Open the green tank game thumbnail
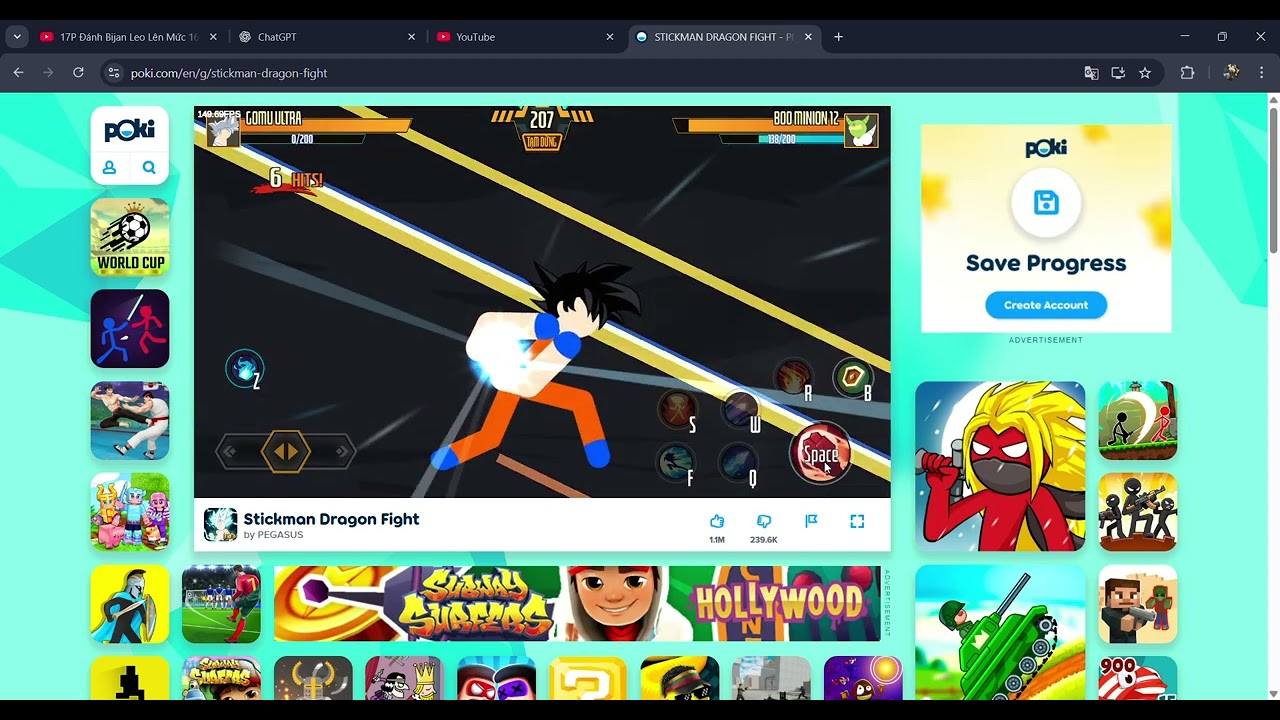 pos(1000,632)
